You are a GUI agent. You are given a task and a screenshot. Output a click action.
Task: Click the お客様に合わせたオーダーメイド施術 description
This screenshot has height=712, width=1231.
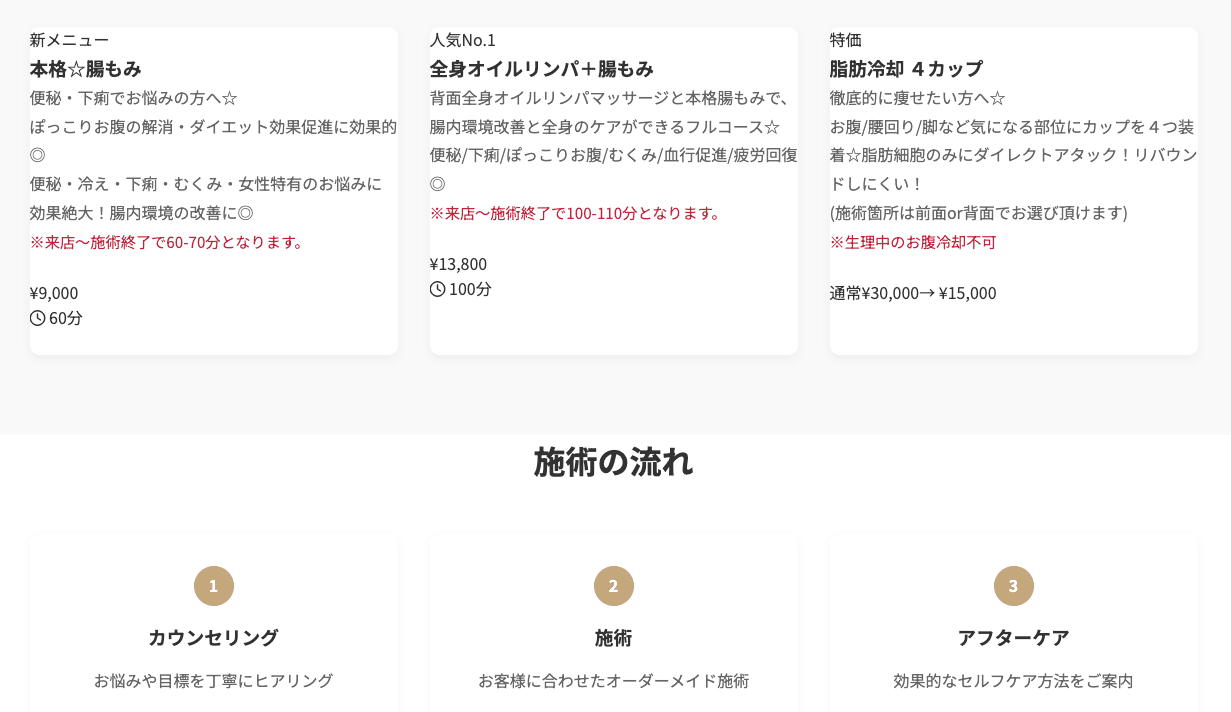coord(614,681)
